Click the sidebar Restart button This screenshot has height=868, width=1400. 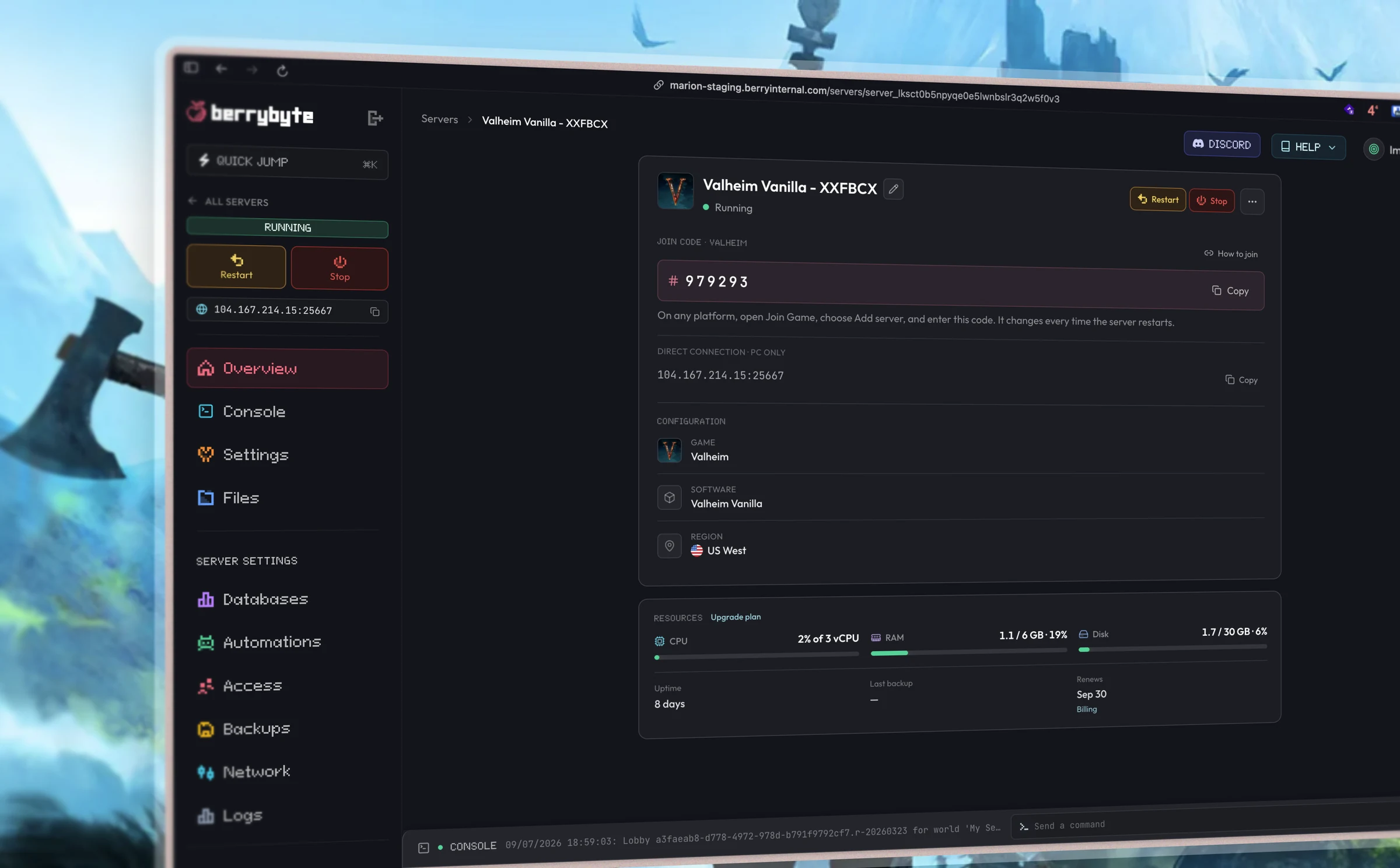[236, 267]
